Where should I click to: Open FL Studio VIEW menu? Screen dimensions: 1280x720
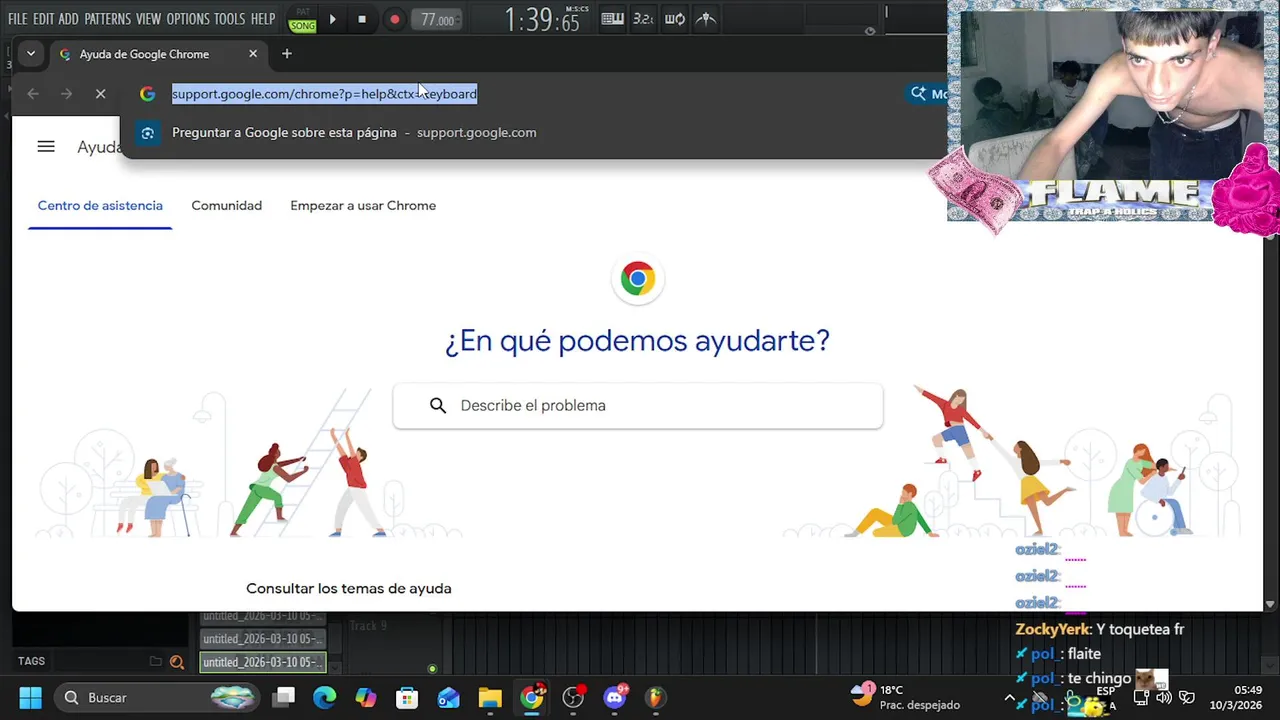[148, 19]
